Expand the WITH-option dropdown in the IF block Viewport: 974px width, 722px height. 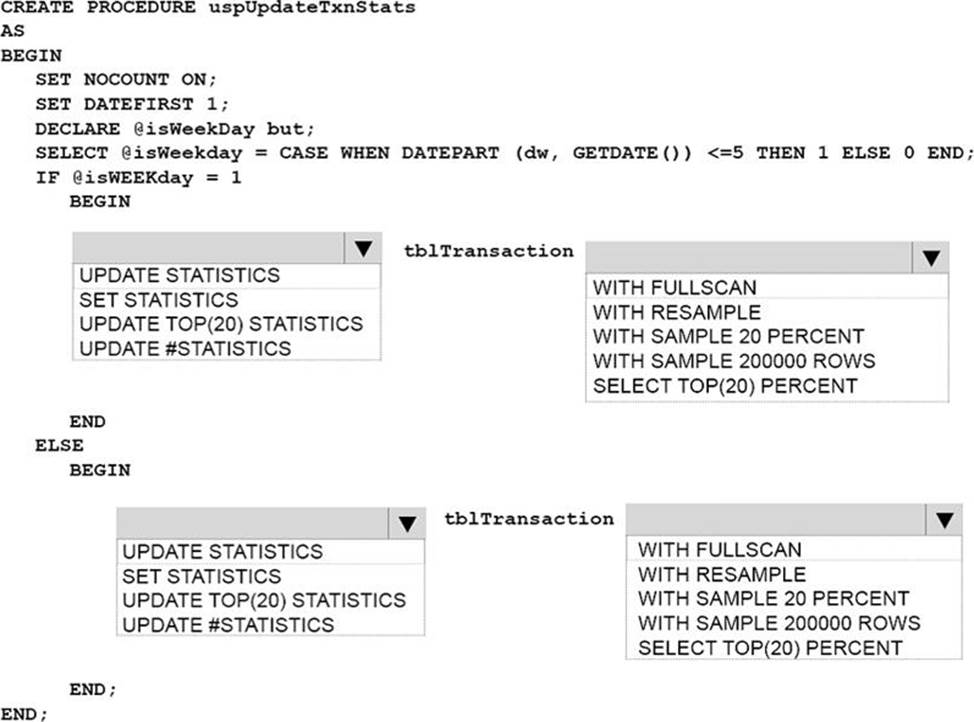coord(930,258)
